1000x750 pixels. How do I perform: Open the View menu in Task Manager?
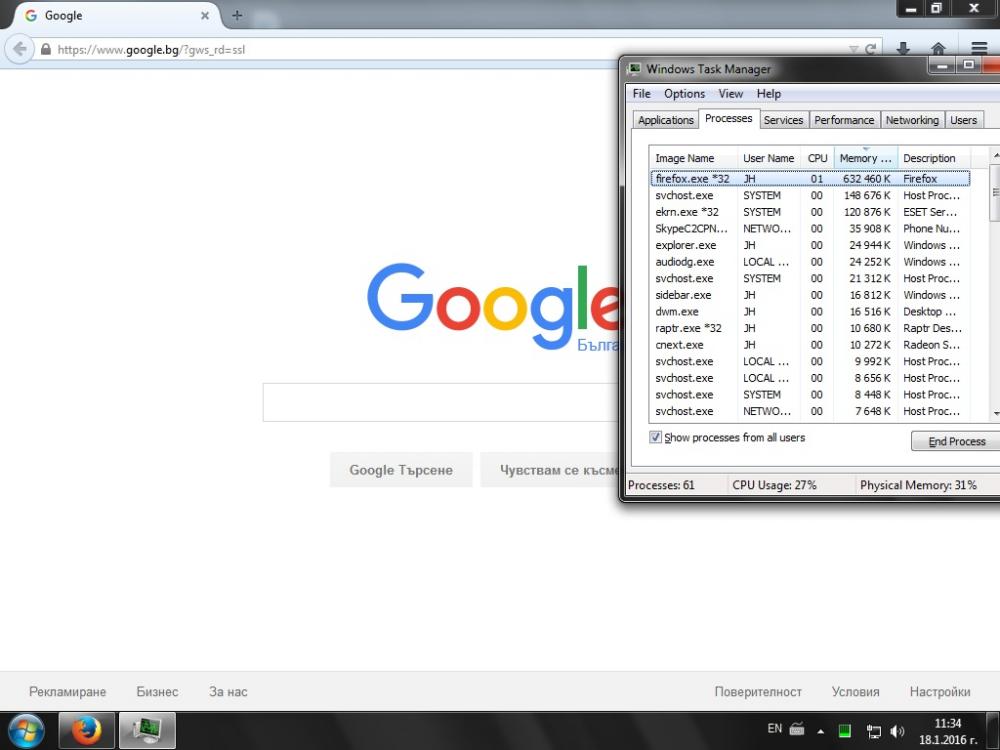pyautogui.click(x=731, y=94)
